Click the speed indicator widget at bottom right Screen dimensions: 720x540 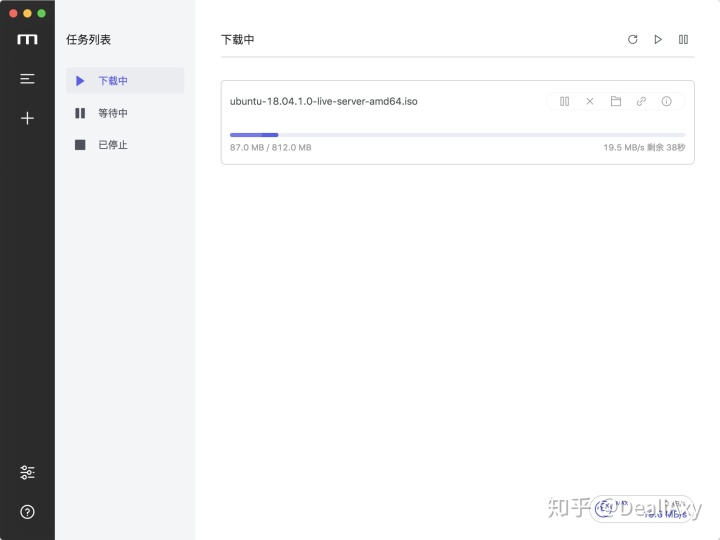pyautogui.click(x=642, y=509)
